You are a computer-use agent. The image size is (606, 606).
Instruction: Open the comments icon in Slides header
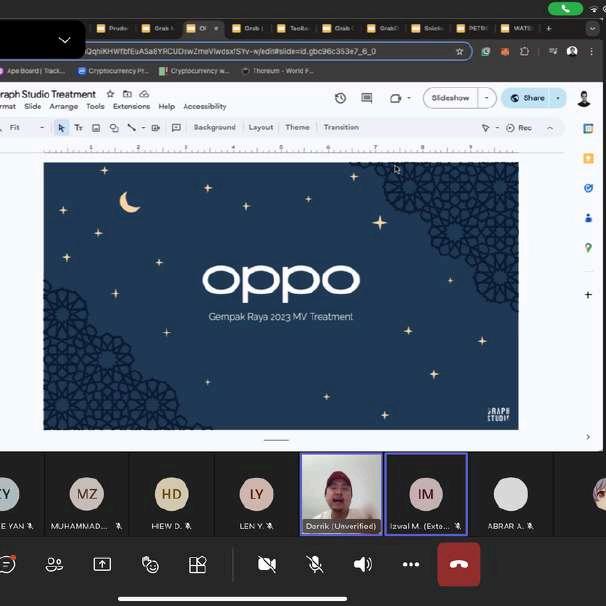(x=367, y=98)
